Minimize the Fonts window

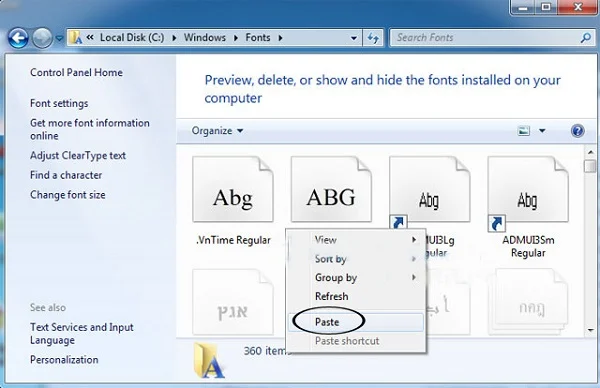coord(523,7)
